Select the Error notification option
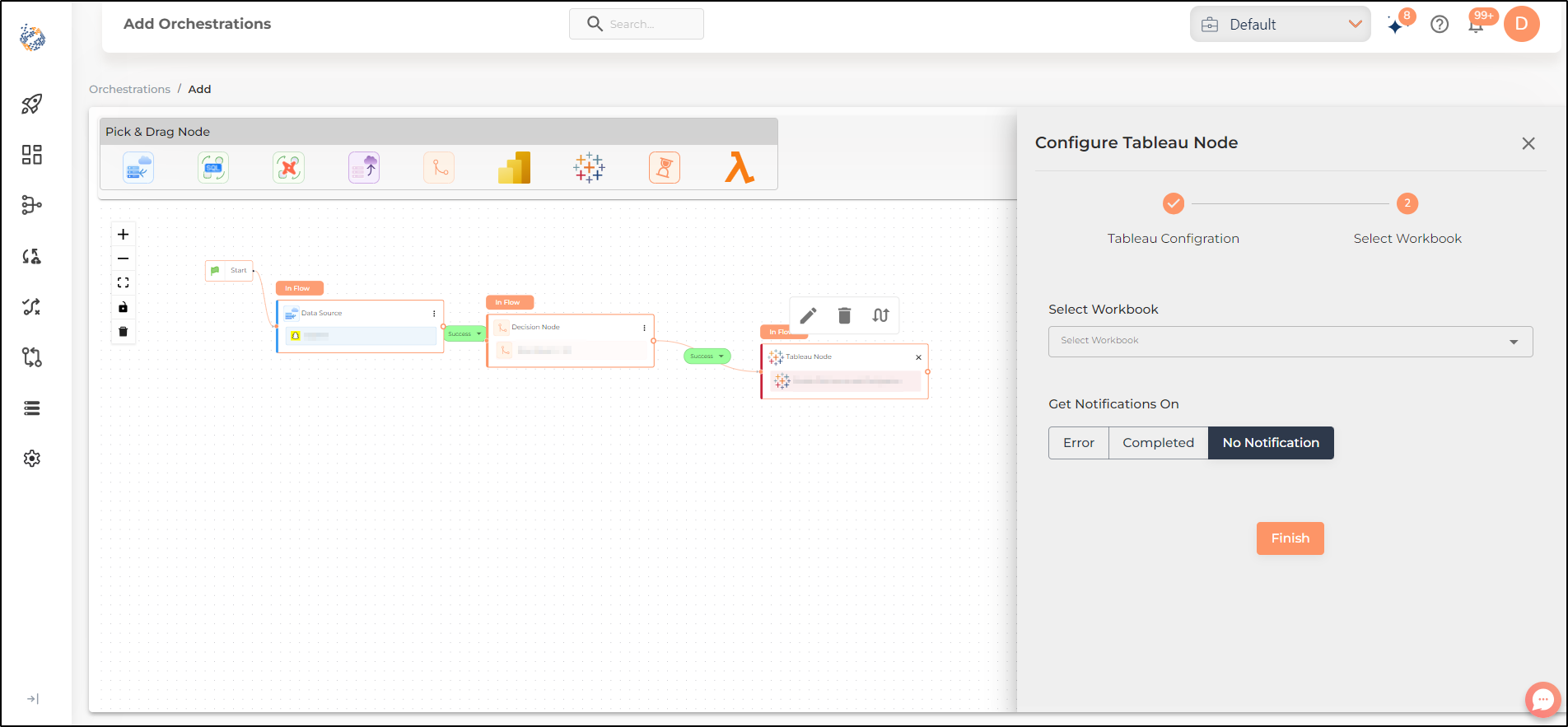The height and width of the screenshot is (727, 1568). 1079,443
